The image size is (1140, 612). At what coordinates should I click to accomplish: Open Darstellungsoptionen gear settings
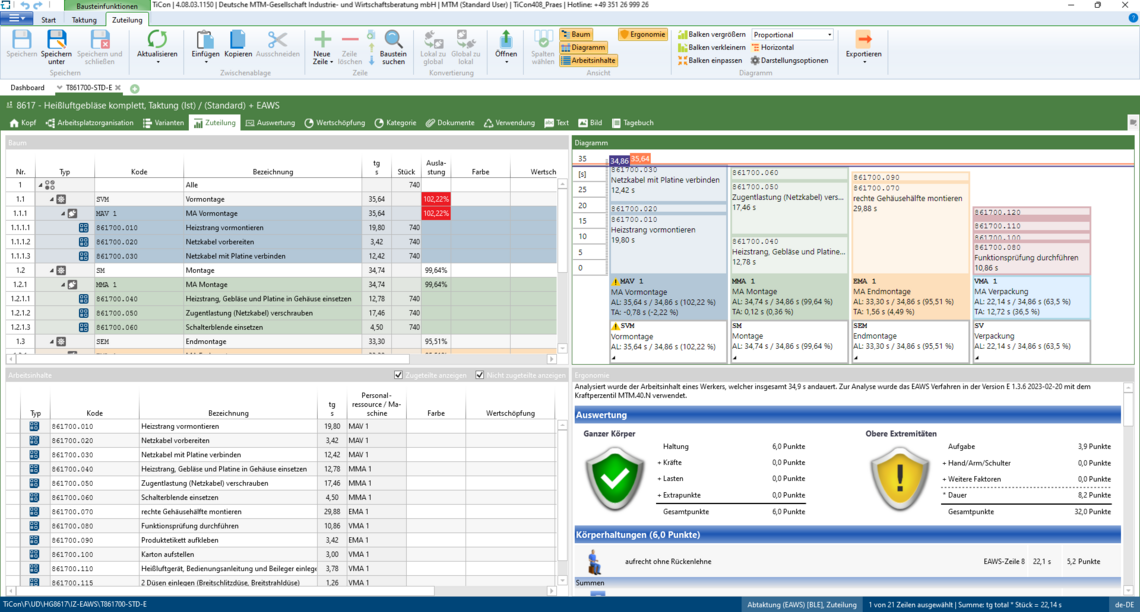789,61
